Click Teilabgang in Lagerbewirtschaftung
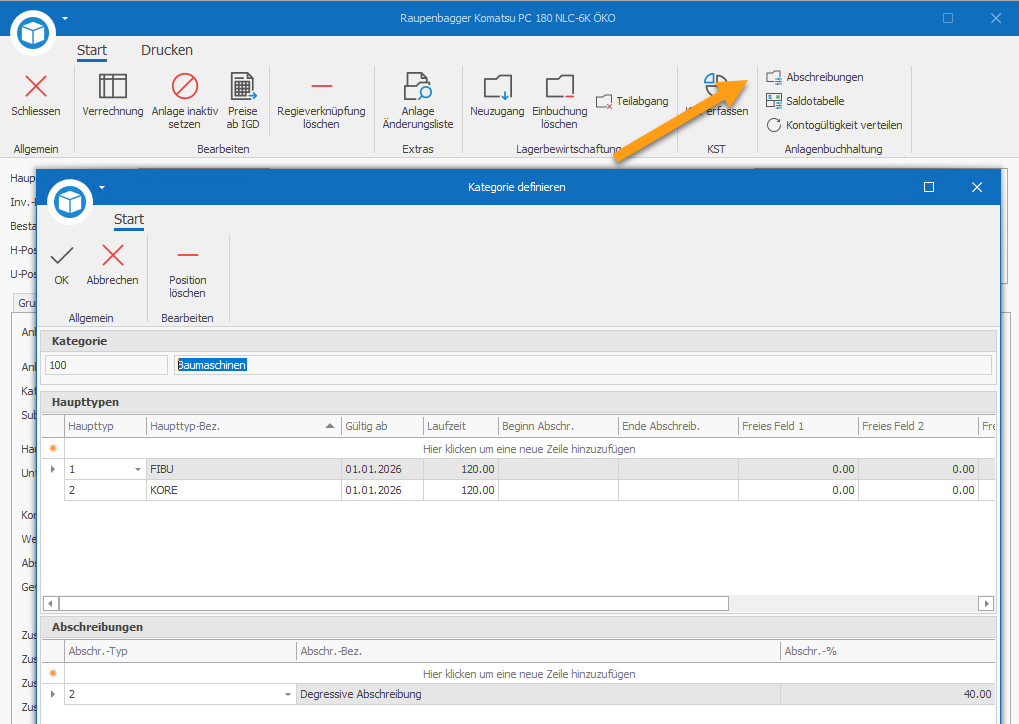This screenshot has width=1019, height=724. click(632, 101)
